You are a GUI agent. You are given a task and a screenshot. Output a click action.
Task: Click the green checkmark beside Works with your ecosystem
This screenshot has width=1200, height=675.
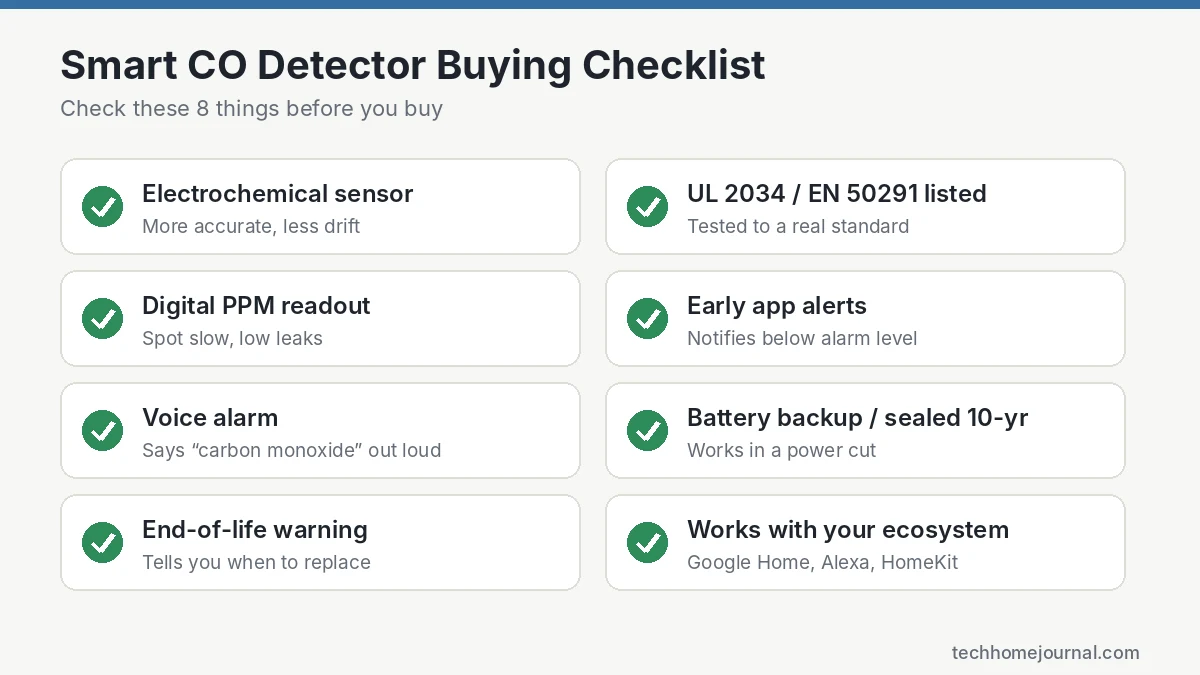[647, 543]
